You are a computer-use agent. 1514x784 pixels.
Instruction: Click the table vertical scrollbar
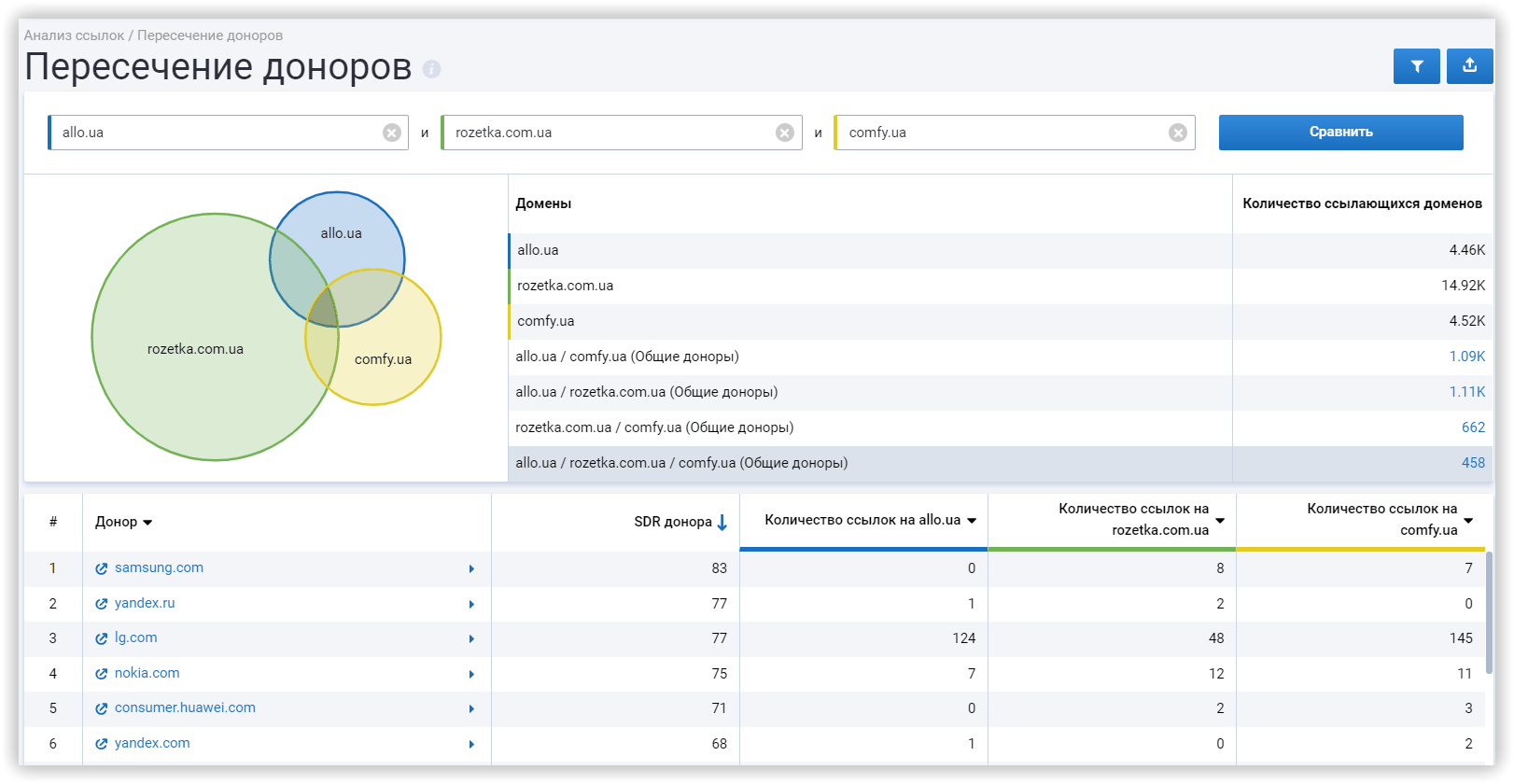click(1489, 611)
